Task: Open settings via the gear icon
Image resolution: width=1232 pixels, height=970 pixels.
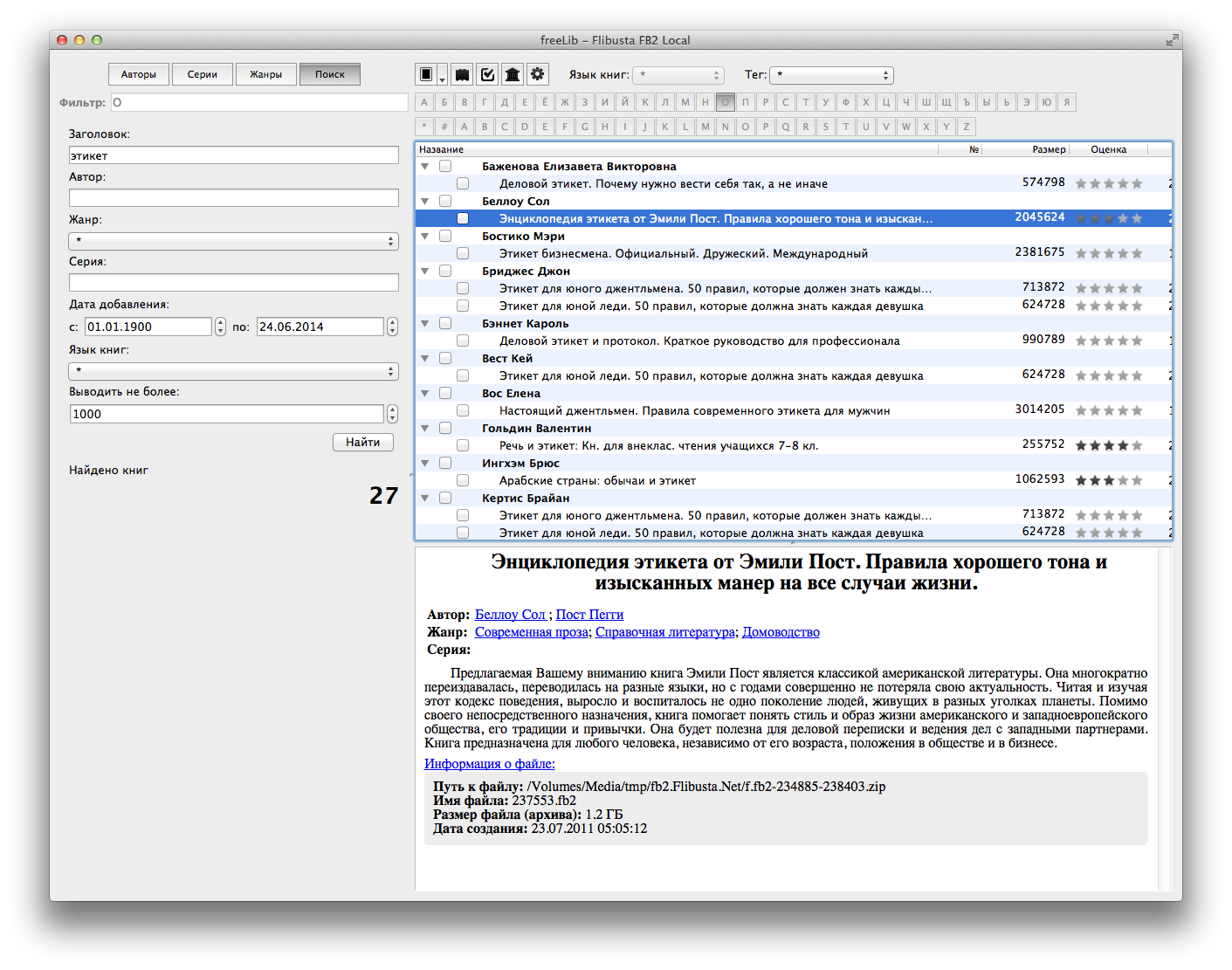Action: tap(538, 75)
